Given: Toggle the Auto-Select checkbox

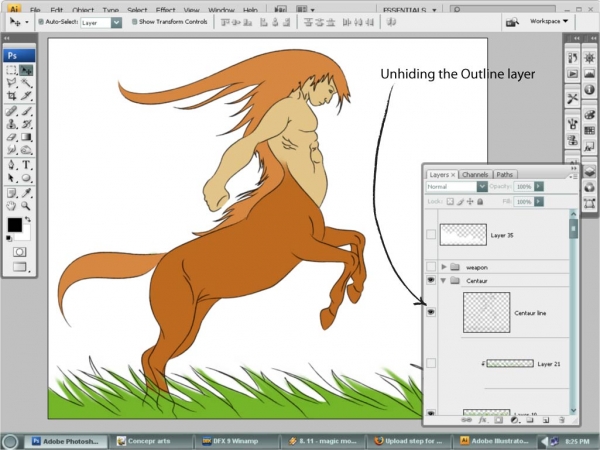Looking at the screenshot, I should tap(41, 22).
